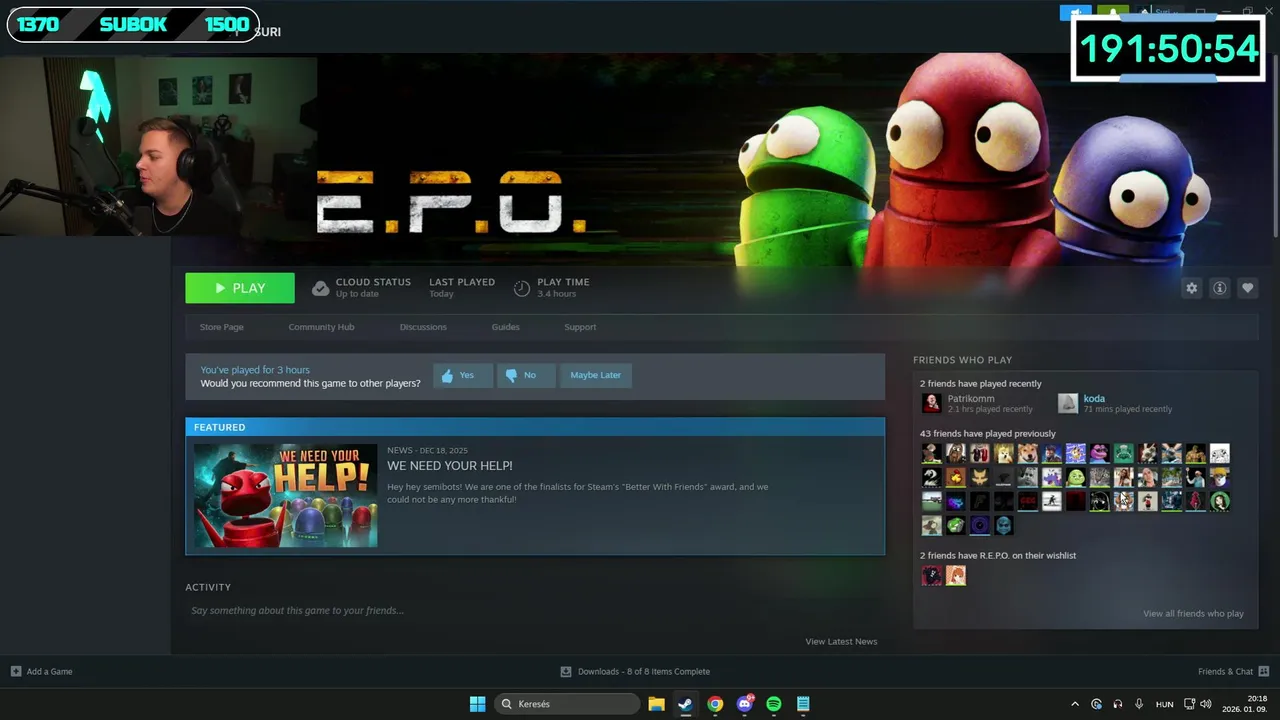Image resolution: width=1280 pixels, height=720 pixels.
Task: Click orange-haired wishlist friend avatar
Action: [956, 575]
